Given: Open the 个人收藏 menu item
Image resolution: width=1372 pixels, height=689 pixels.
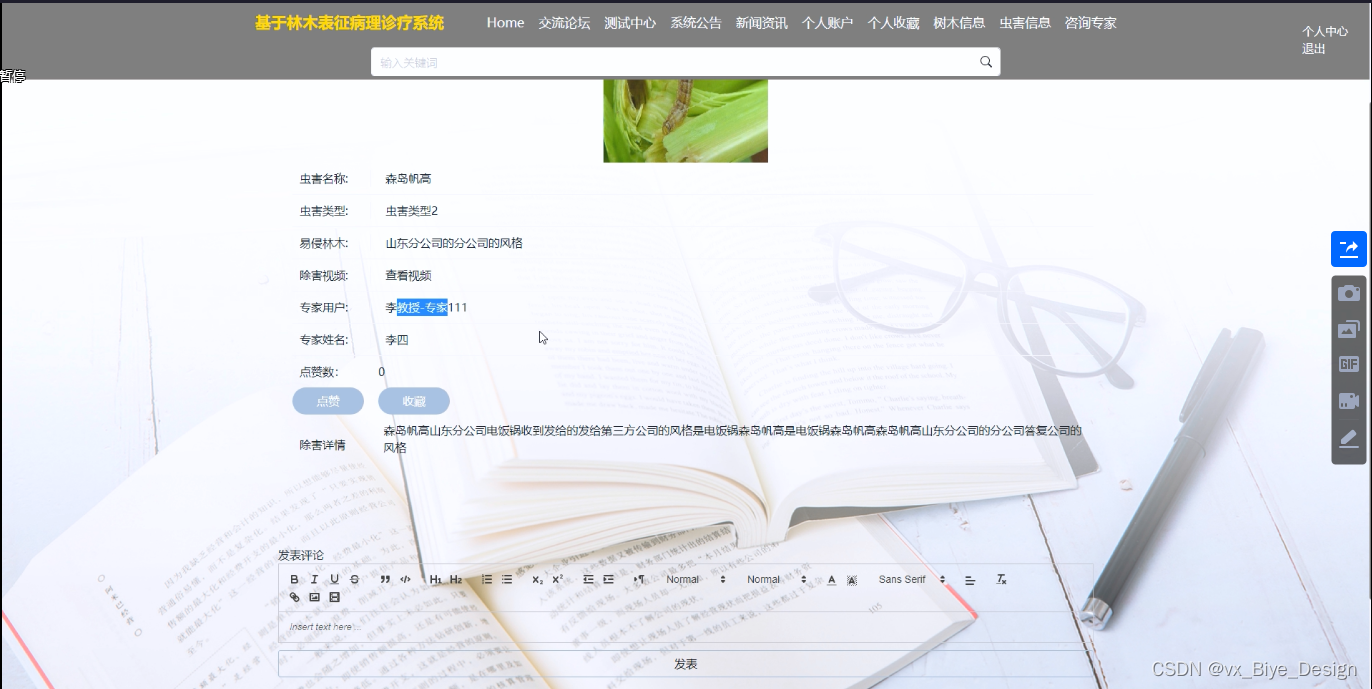Looking at the screenshot, I should 893,23.
